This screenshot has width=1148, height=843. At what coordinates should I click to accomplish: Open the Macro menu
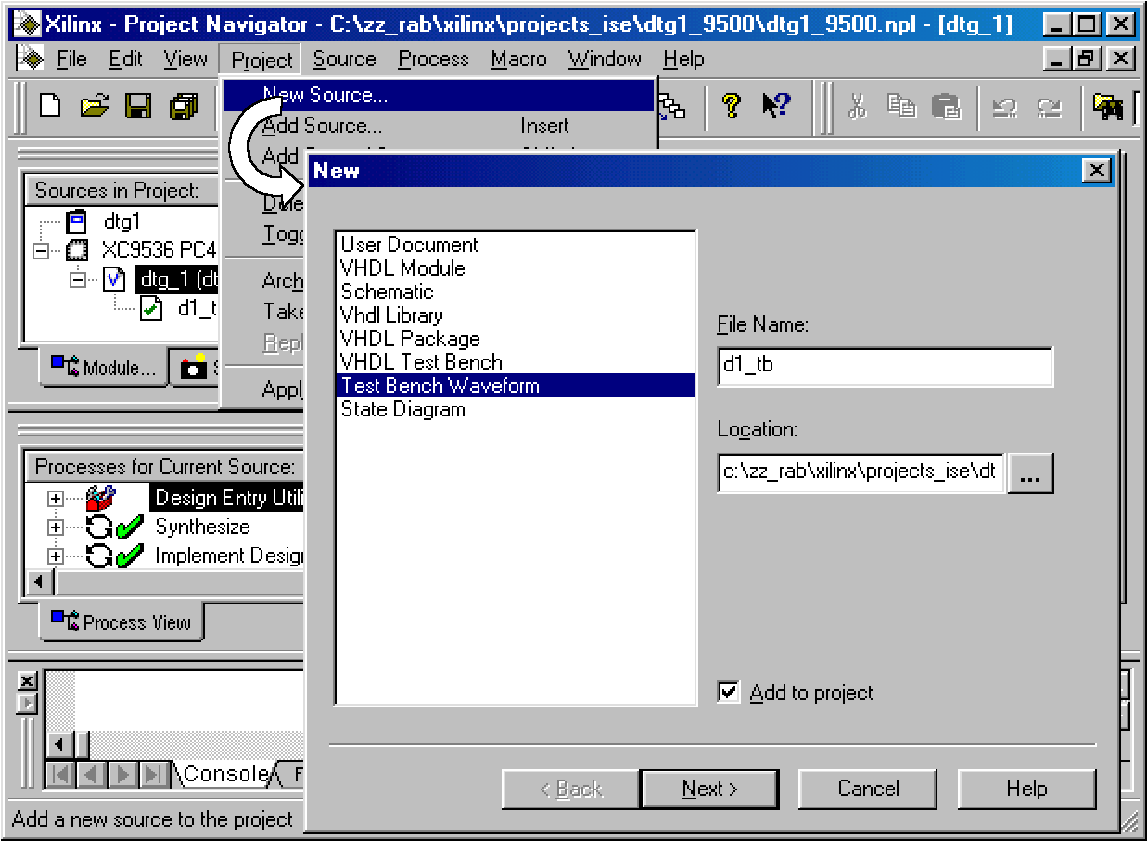(x=518, y=59)
